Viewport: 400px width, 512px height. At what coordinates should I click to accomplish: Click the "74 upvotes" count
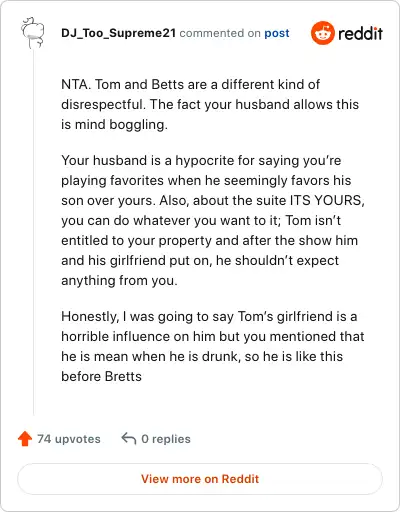coord(69,439)
